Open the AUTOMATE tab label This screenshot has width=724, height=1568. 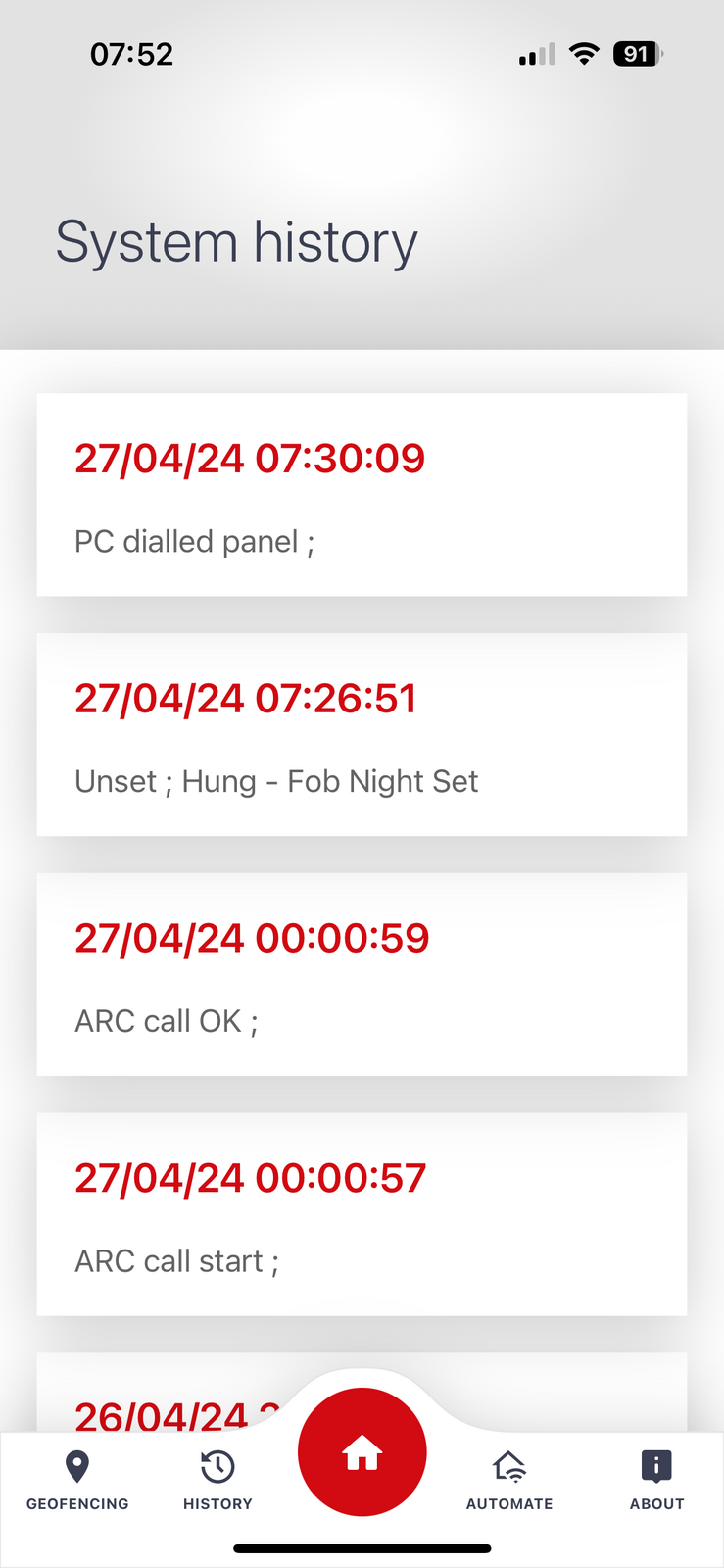509,1503
